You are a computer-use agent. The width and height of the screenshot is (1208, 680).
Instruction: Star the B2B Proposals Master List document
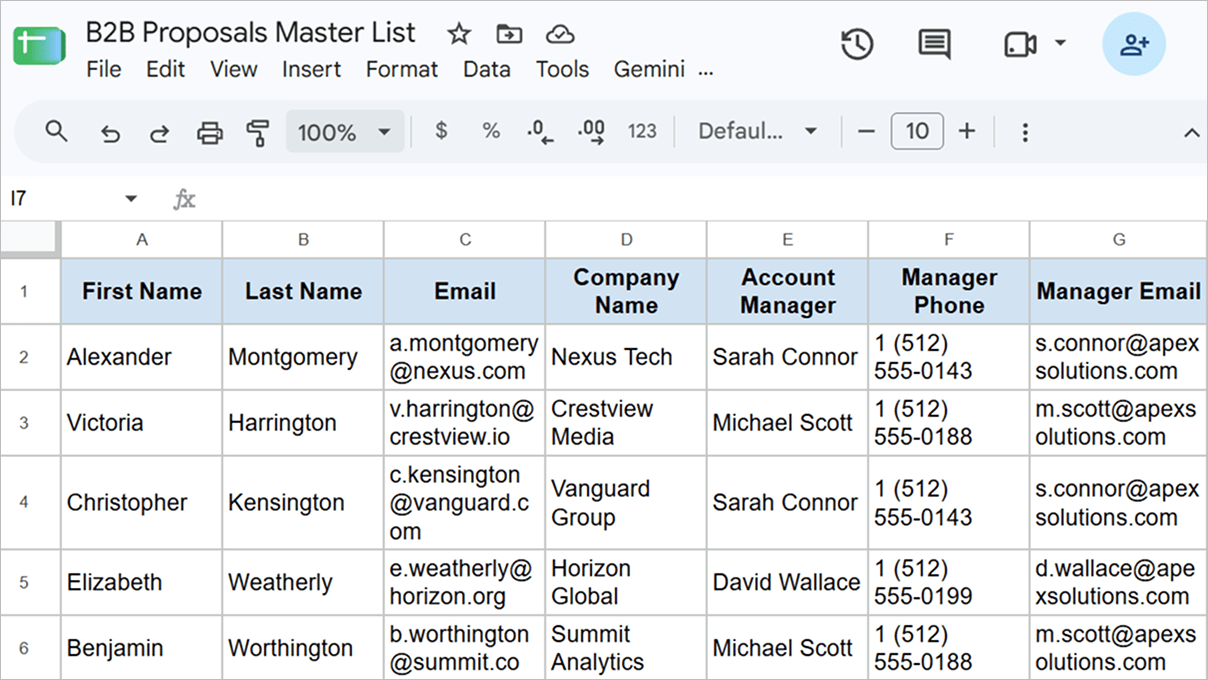point(459,34)
